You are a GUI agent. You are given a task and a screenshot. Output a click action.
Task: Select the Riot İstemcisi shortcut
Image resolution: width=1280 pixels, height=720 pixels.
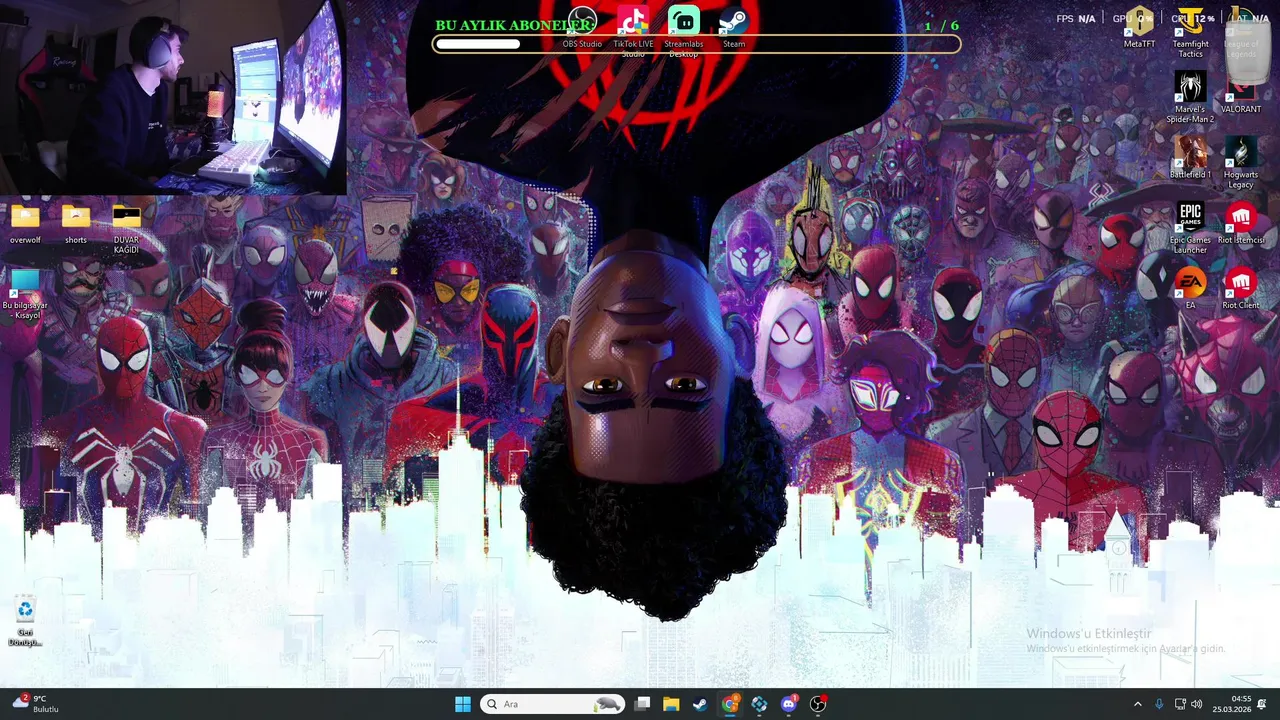[1241, 223]
